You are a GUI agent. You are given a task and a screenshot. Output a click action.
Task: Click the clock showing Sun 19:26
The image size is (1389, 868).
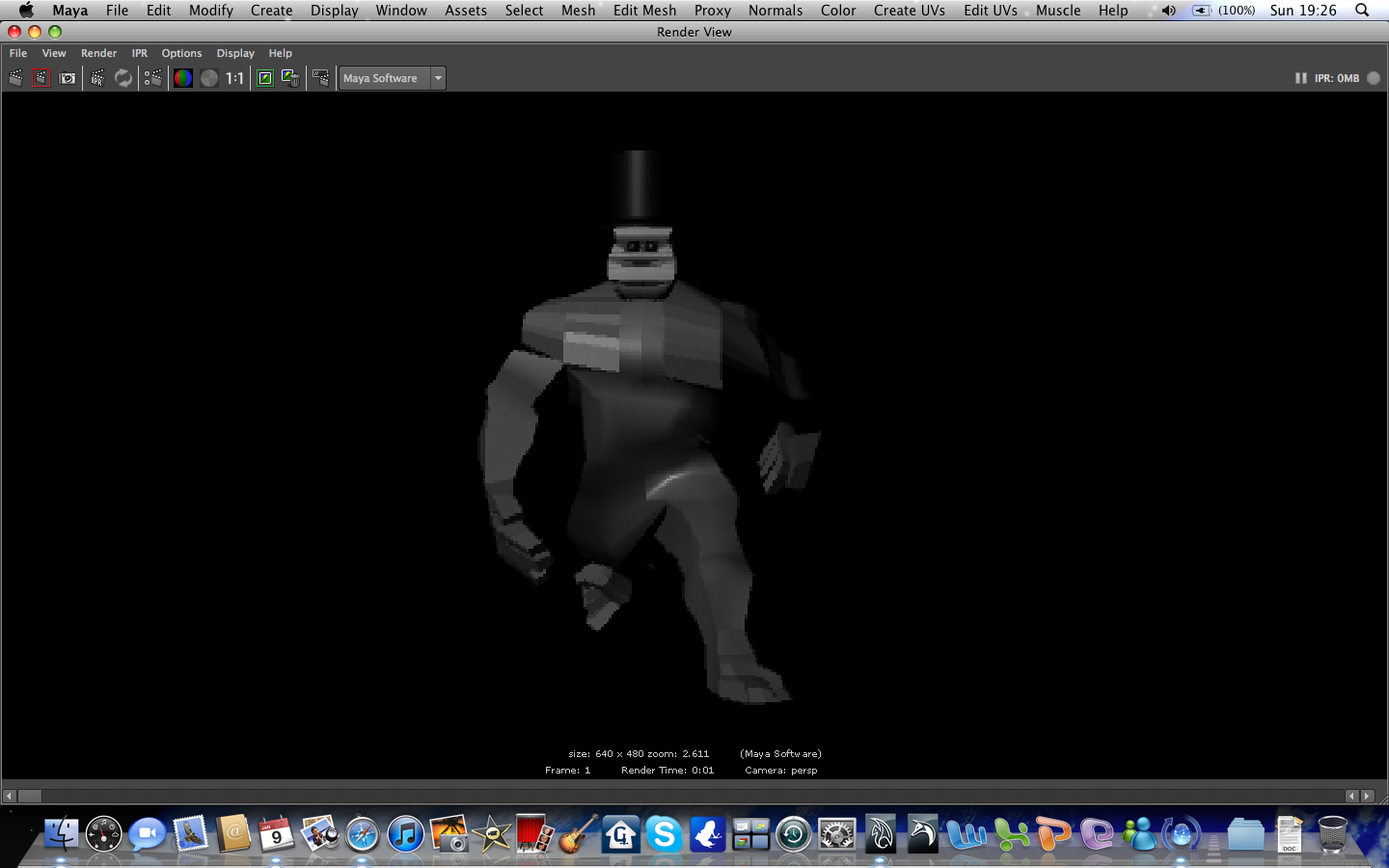[1303, 11]
